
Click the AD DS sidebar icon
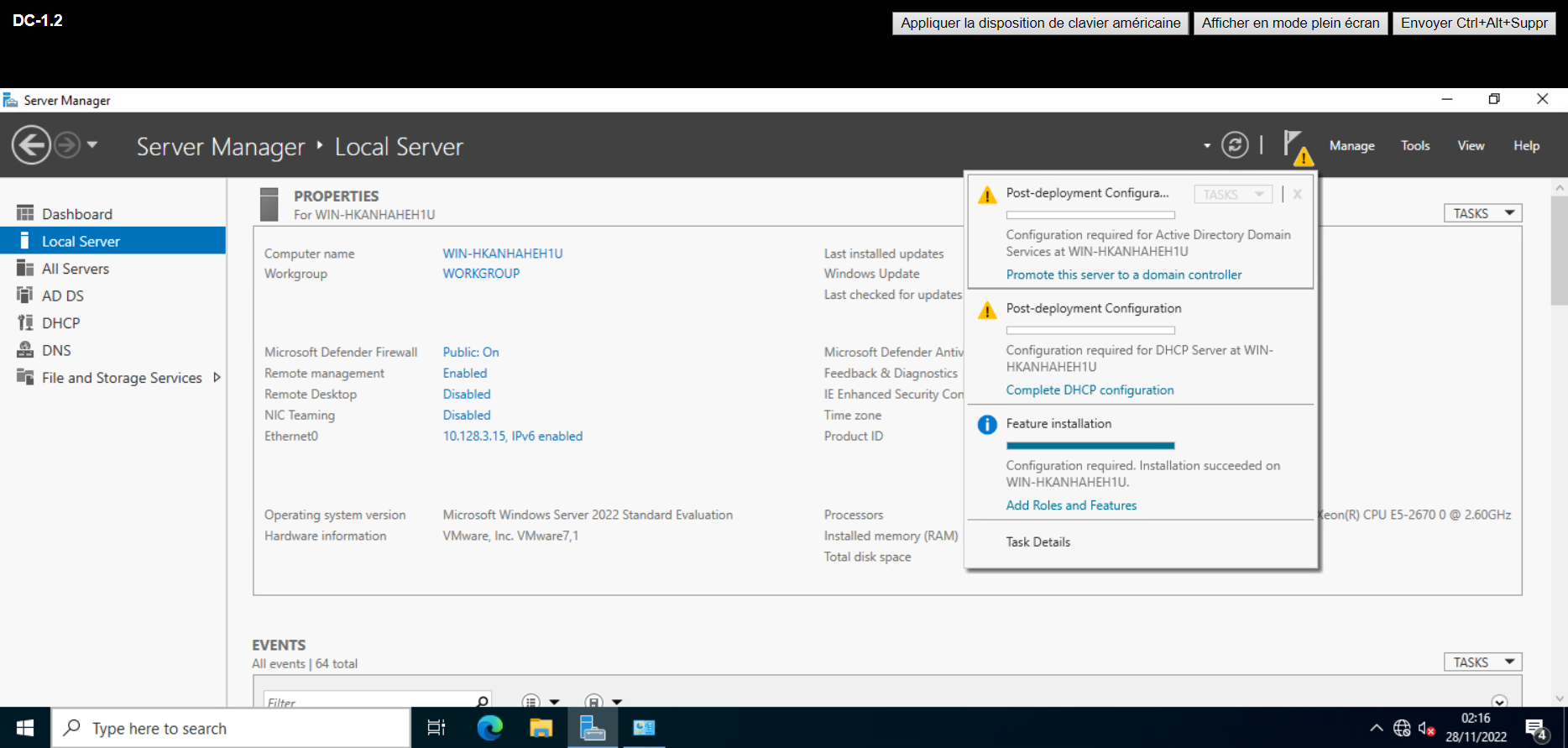click(x=25, y=295)
